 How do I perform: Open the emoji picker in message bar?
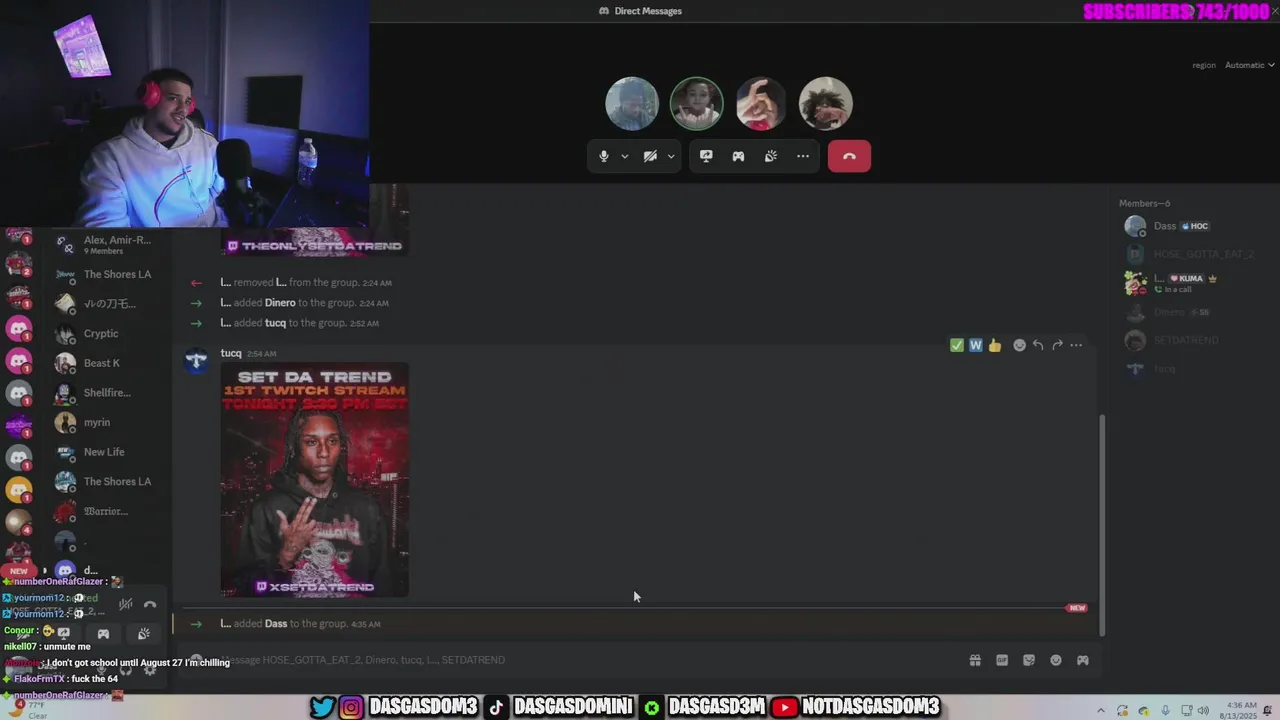coord(1056,660)
